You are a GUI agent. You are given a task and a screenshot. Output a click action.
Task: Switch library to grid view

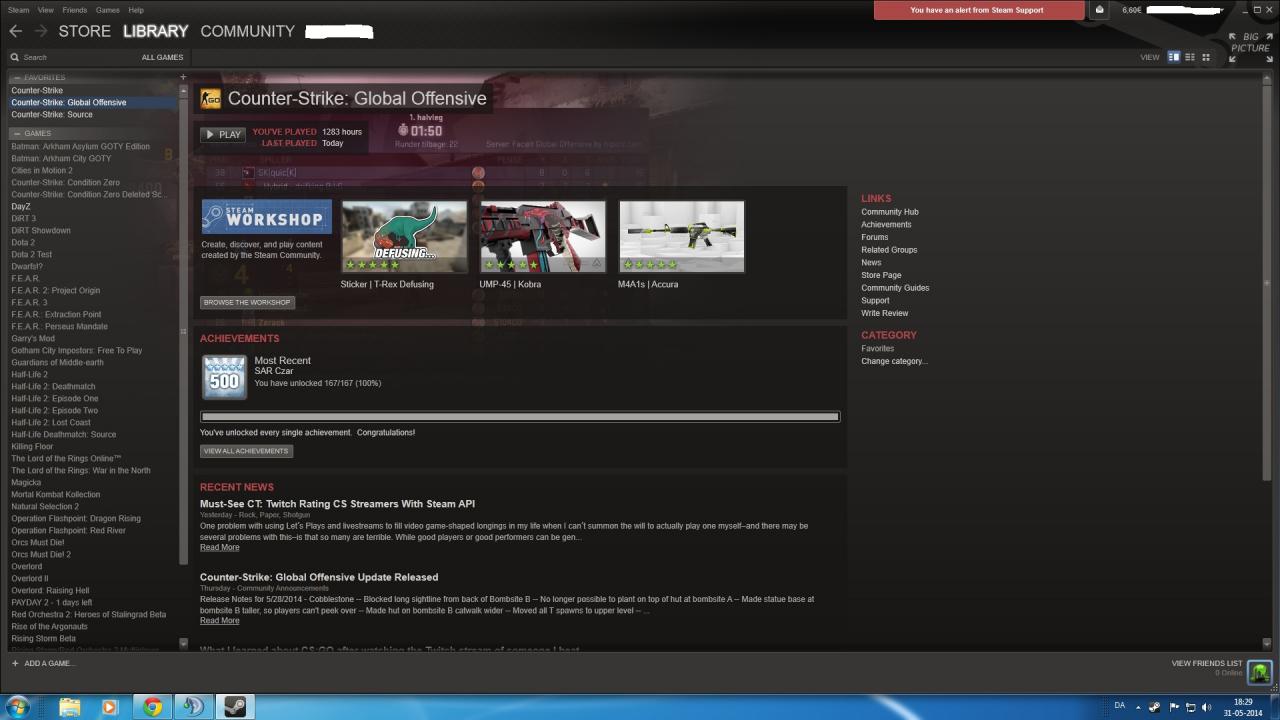pos(1206,57)
